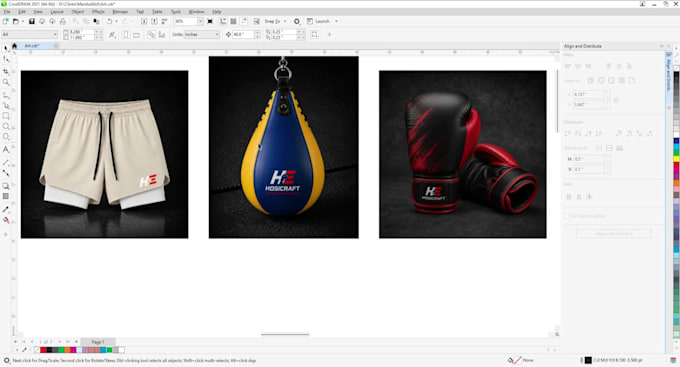Viewport: 680px width, 367px height.
Task: Open the Layout menu
Action: tap(57, 12)
